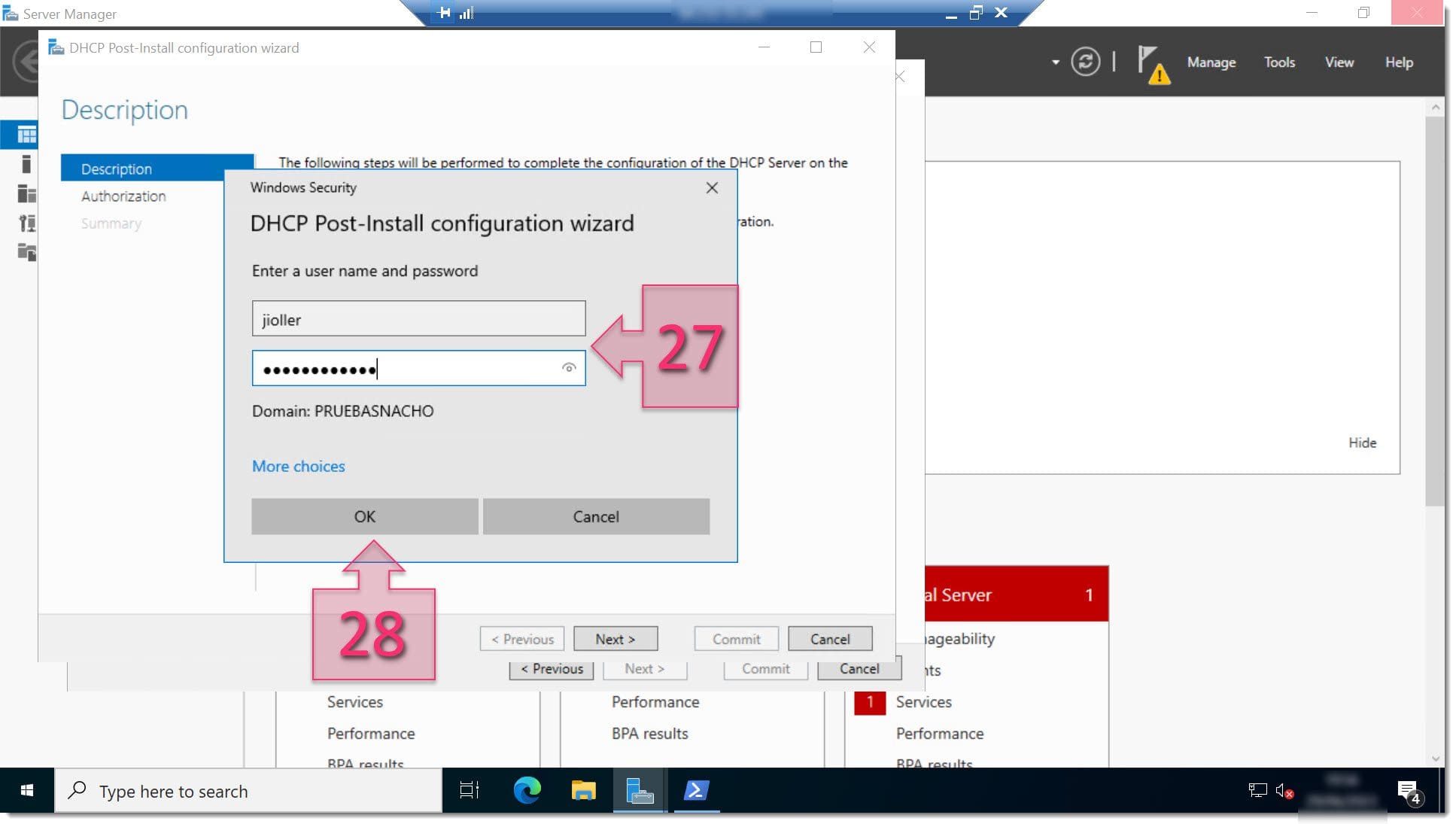Click OK in Windows Security dialog
1456x824 pixels.
click(364, 516)
